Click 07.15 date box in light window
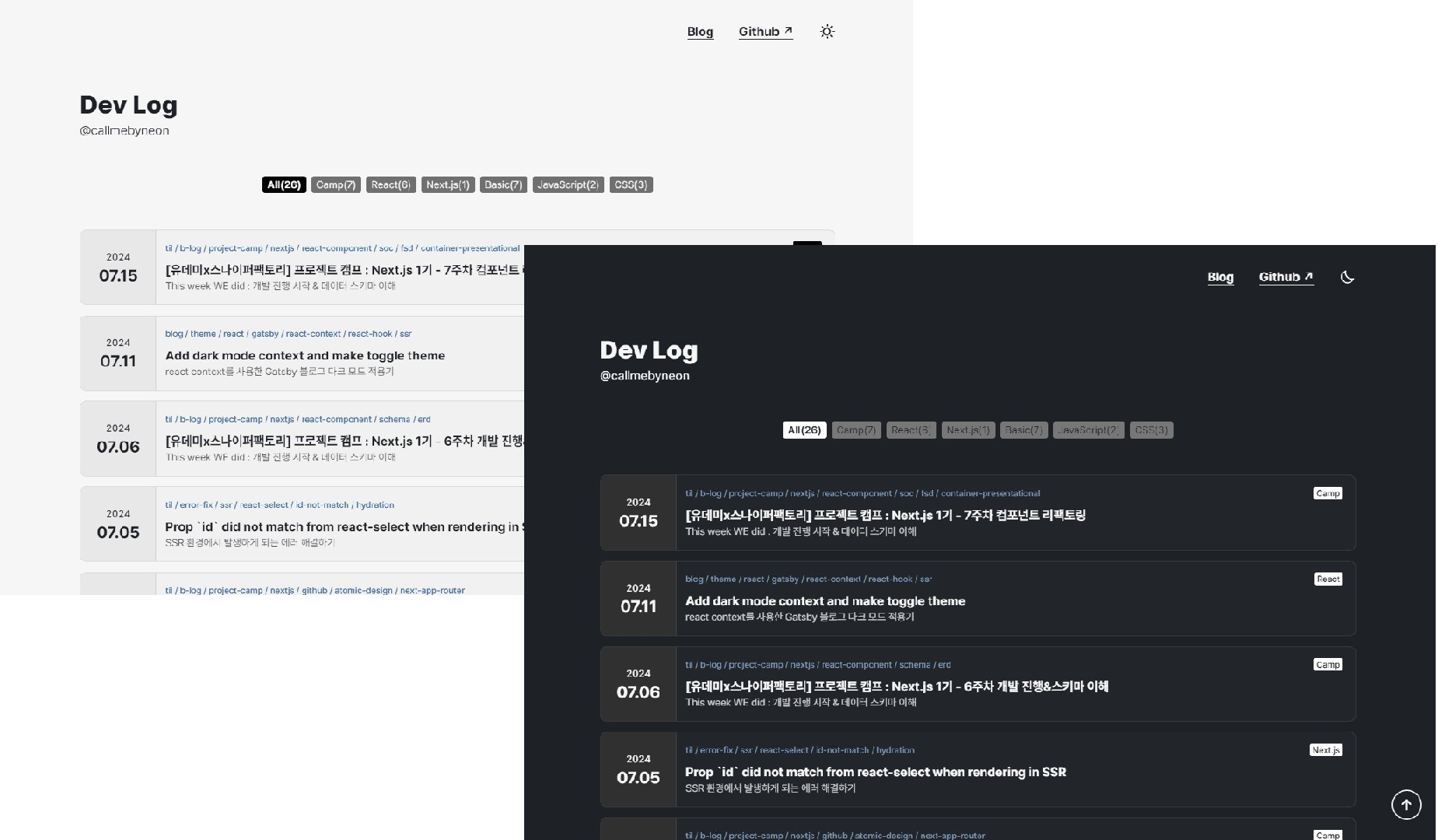1438x840 pixels. (118, 267)
